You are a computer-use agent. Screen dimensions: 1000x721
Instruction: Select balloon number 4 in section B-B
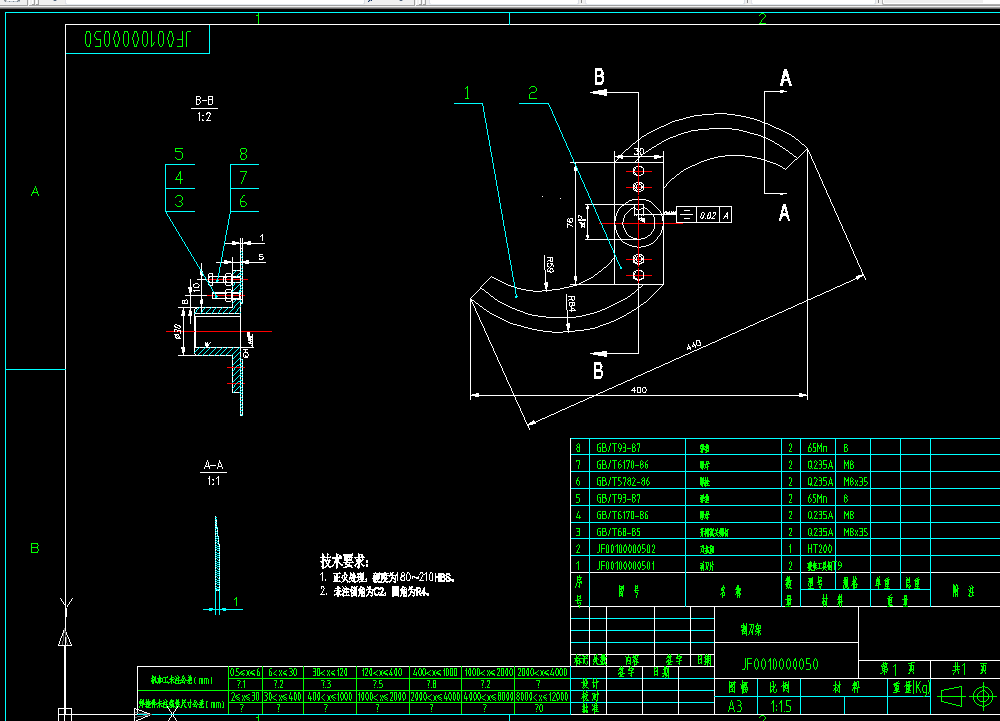click(x=179, y=177)
